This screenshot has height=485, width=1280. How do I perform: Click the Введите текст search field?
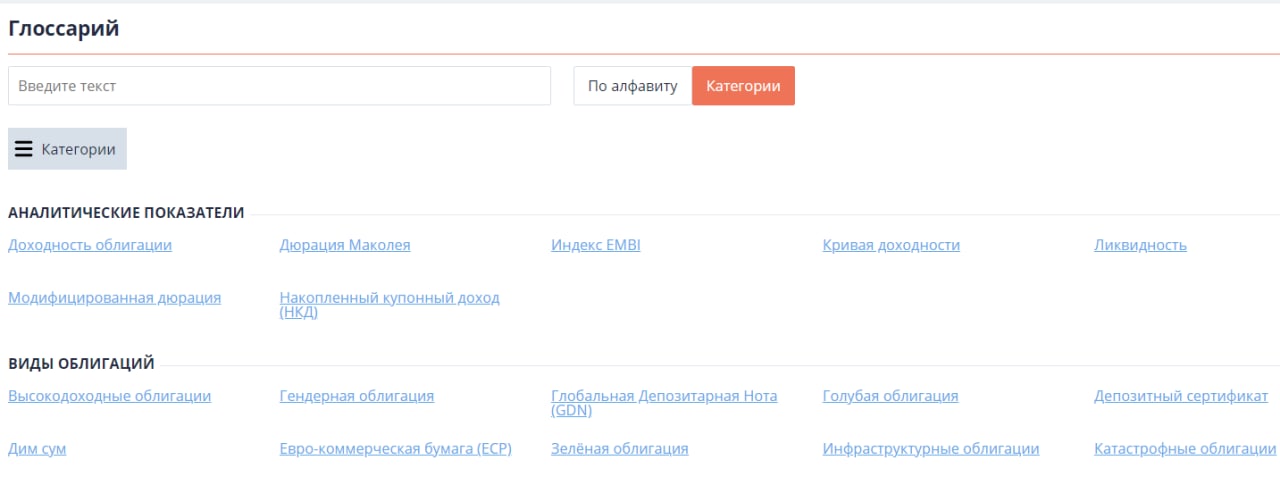click(279, 86)
